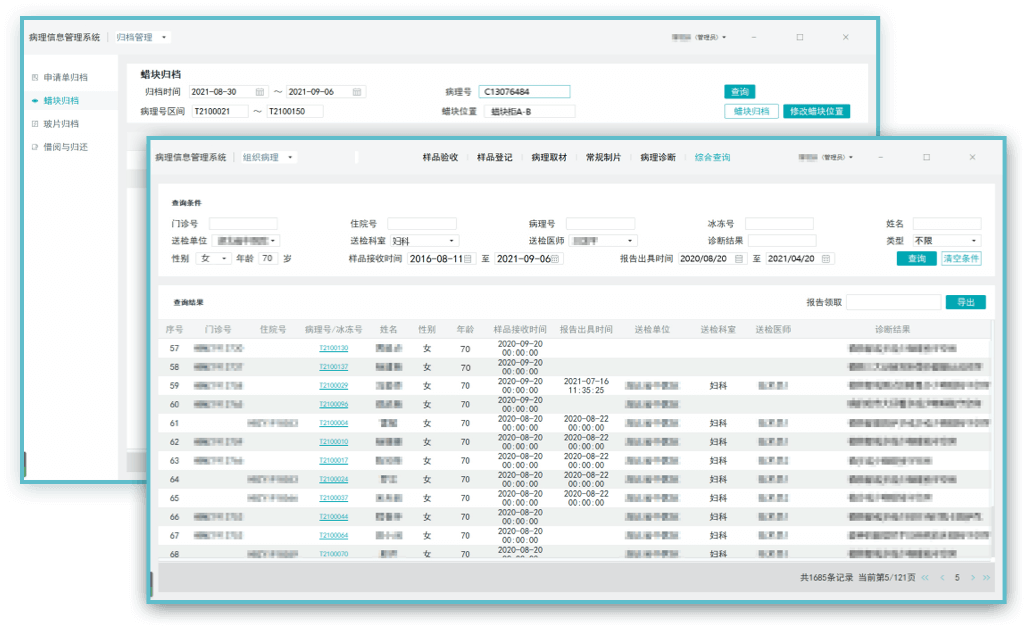Go to the previous results page
1028x628 pixels.
(x=941, y=577)
